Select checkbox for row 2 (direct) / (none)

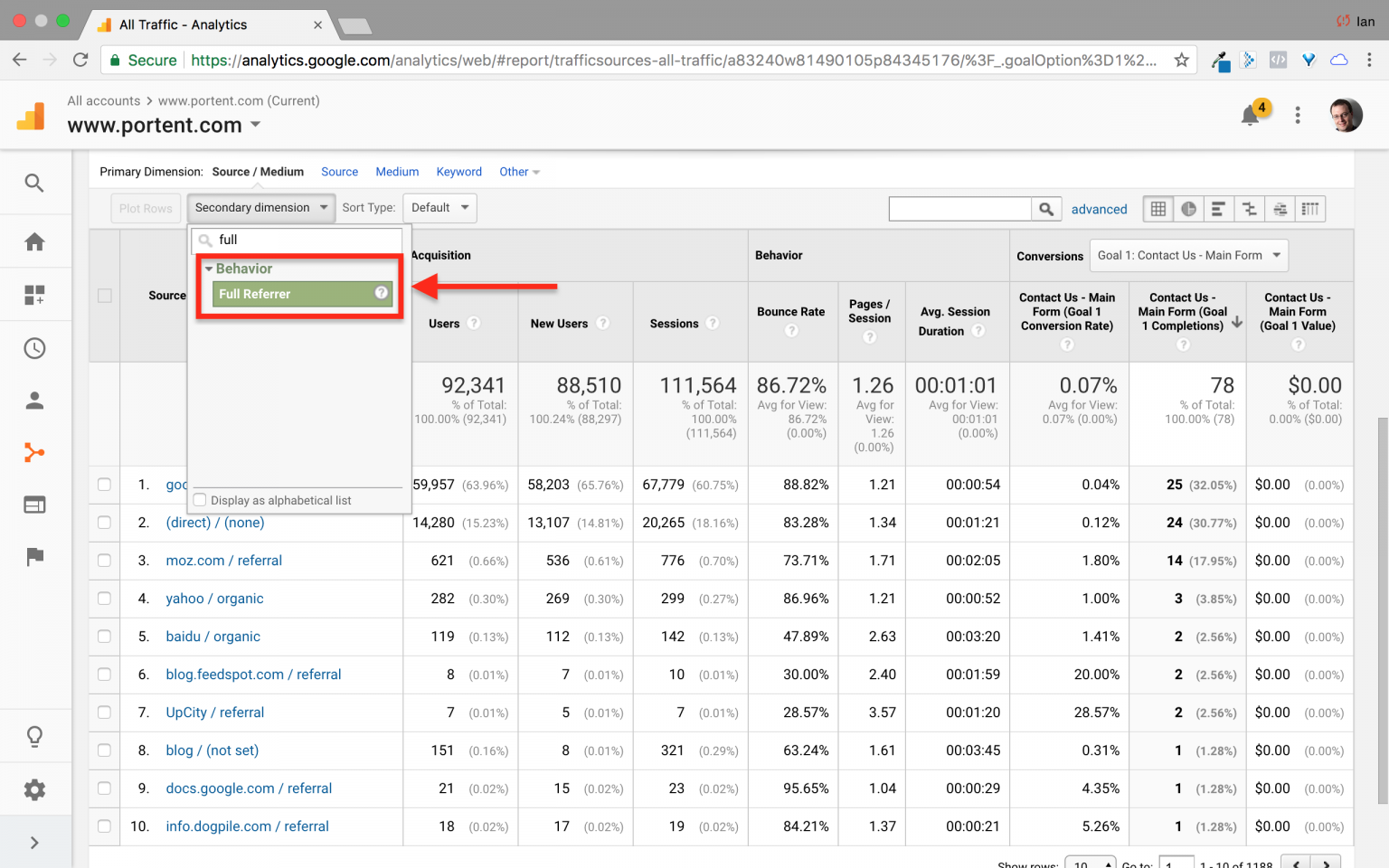[x=105, y=523]
